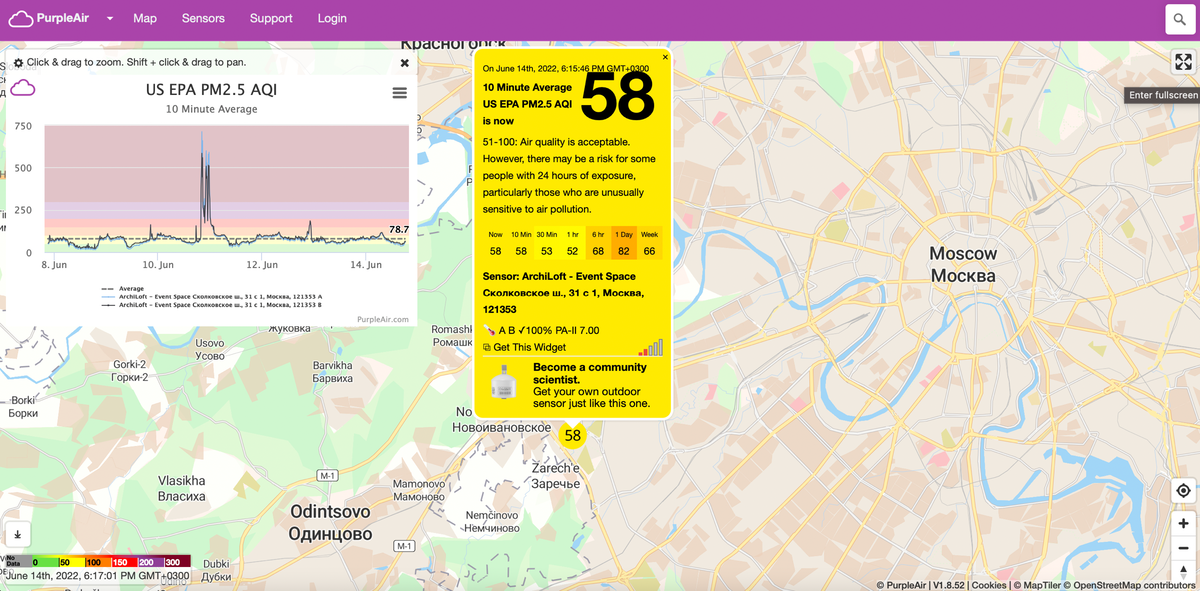Click the 78.7 value label on chart
Screen dimensions: 1200x591
(399, 229)
